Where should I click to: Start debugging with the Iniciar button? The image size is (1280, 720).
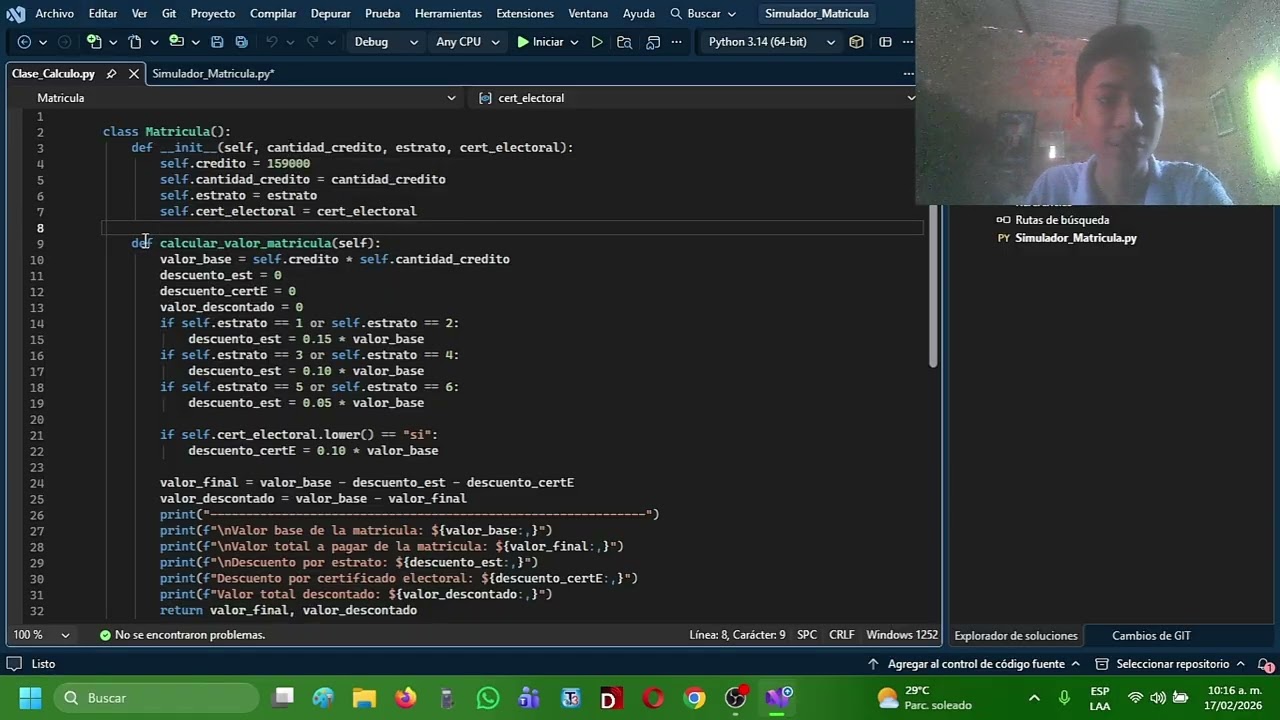[x=540, y=42]
